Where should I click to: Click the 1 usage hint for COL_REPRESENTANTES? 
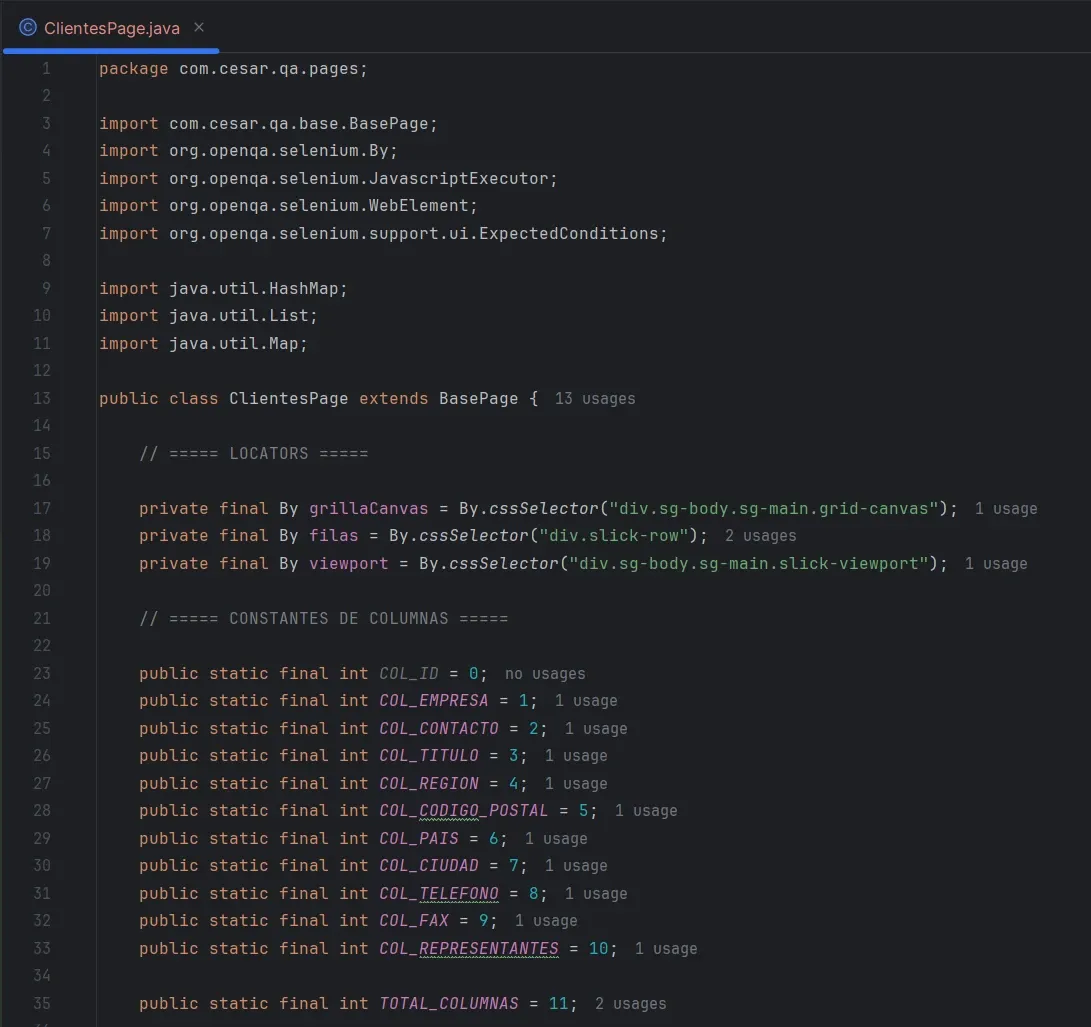coord(667,948)
